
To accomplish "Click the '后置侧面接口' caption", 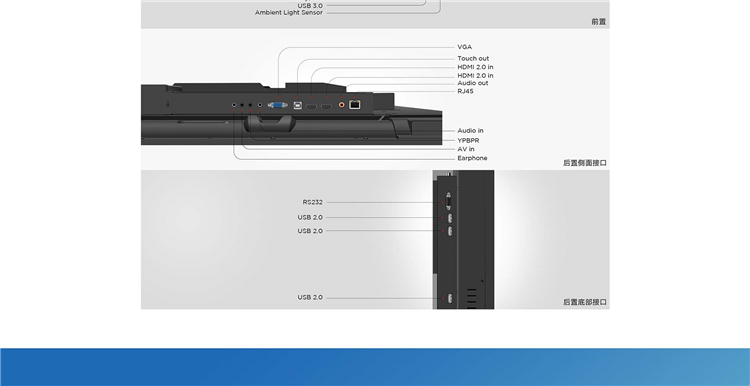I will pyautogui.click(x=585, y=163).
